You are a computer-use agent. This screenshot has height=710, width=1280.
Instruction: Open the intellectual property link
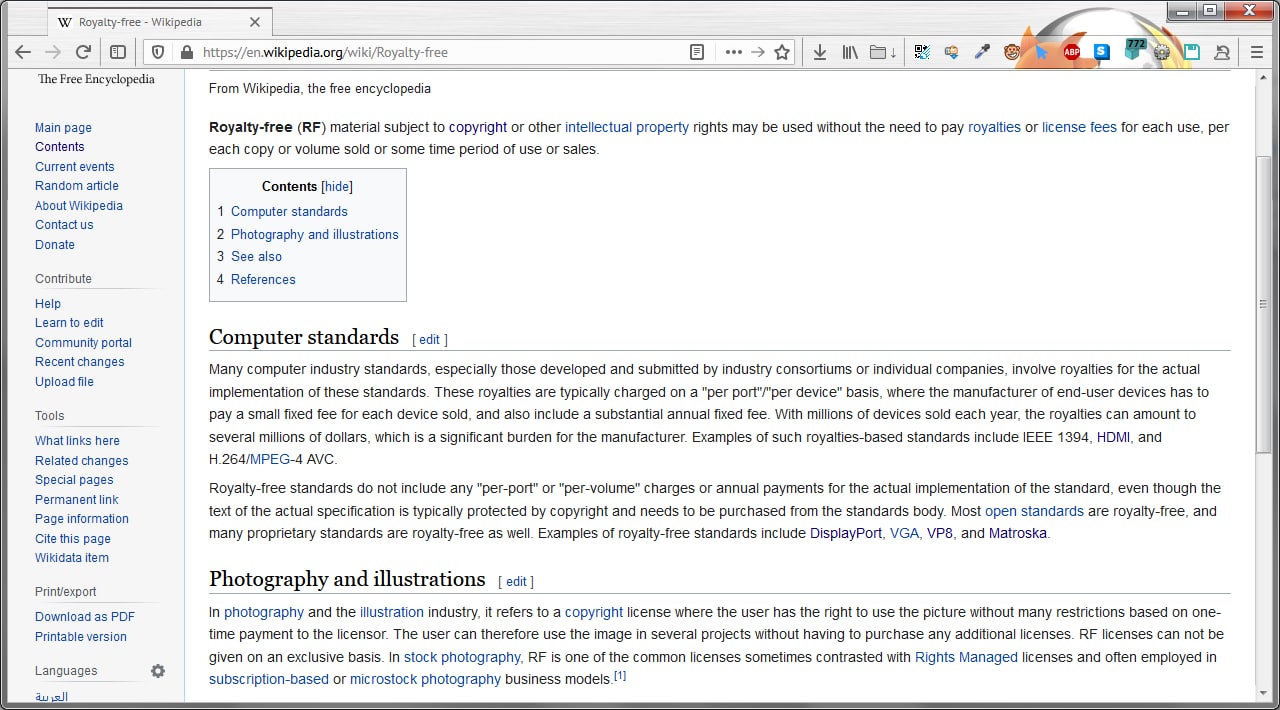click(627, 127)
